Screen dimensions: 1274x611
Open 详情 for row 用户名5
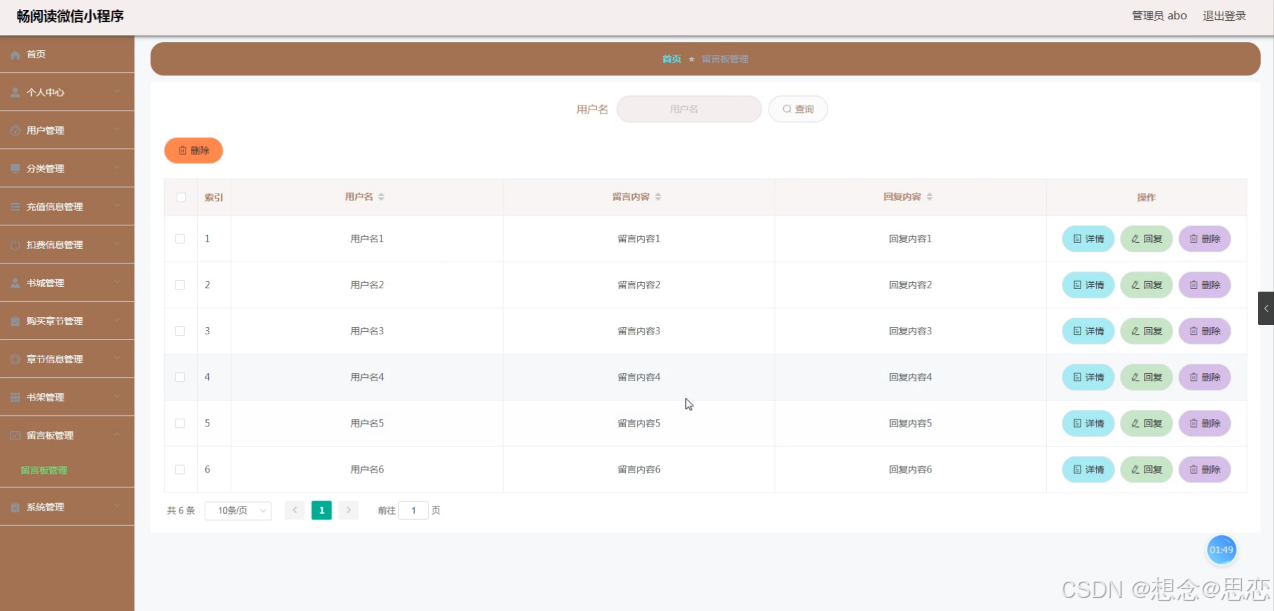click(1088, 423)
